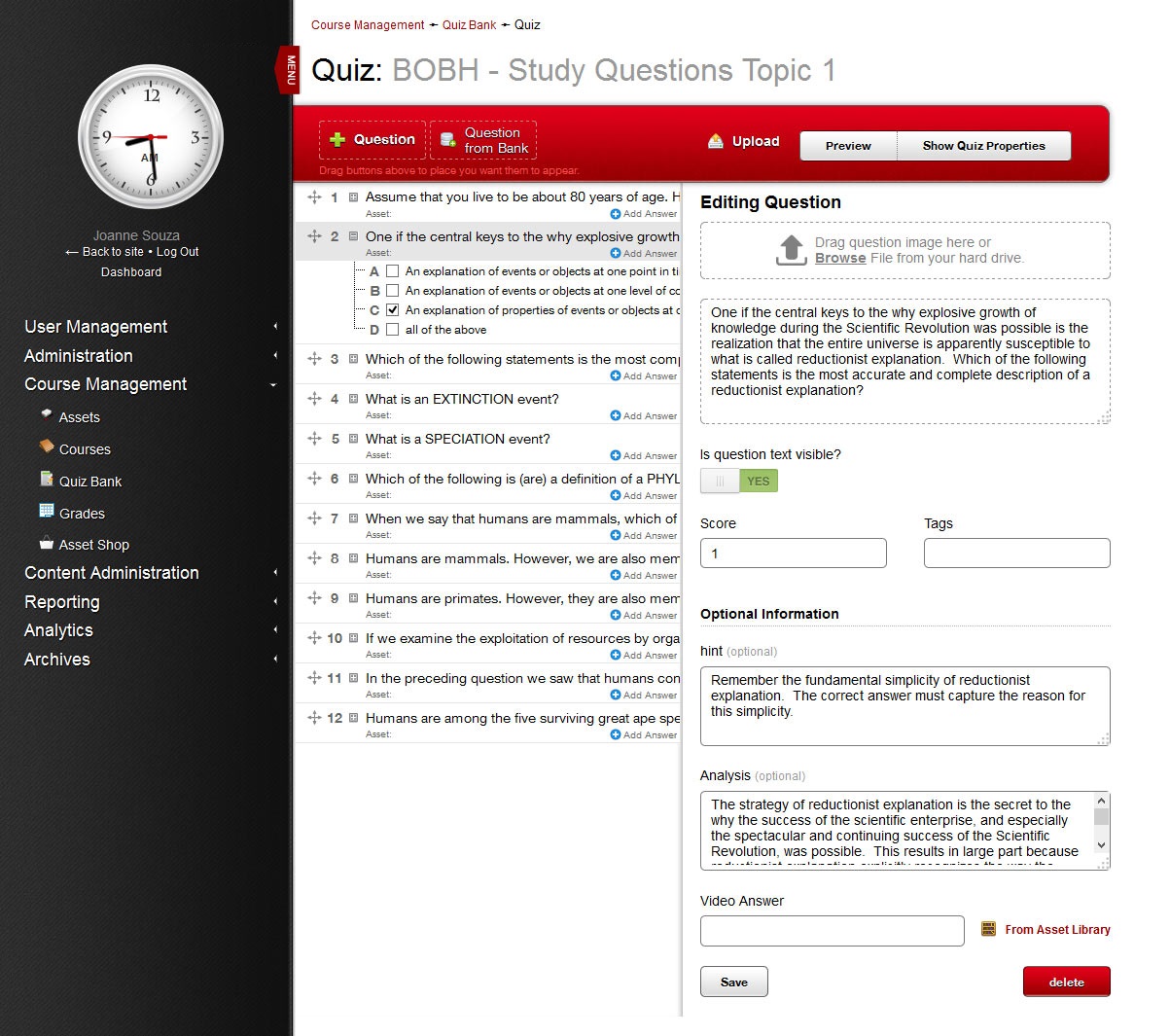Click the question text editing area
Viewport: 1170px width, 1036px height.
coord(905,361)
